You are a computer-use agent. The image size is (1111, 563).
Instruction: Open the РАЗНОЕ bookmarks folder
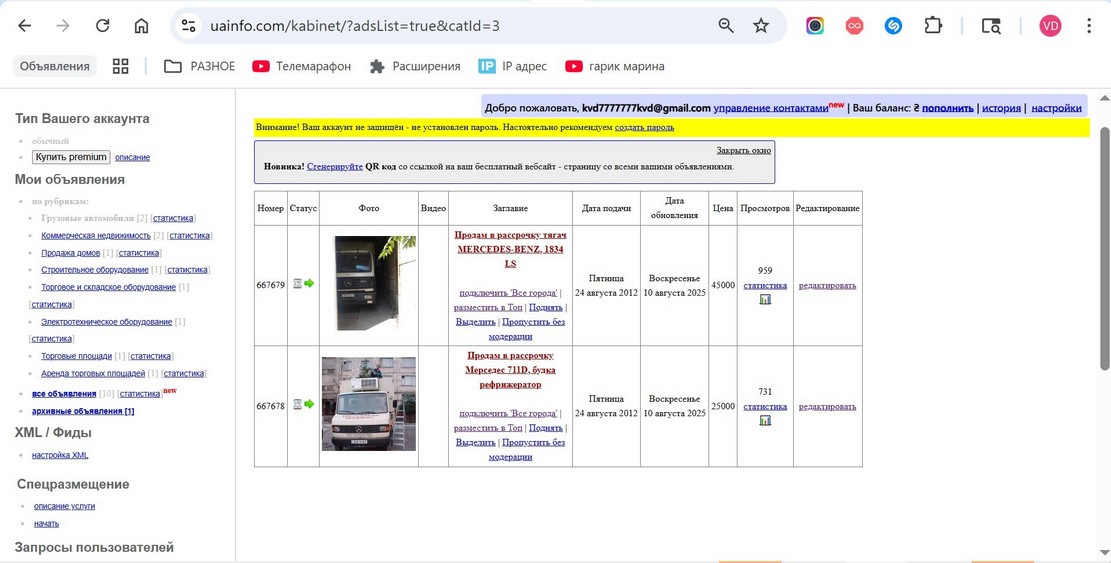pyautogui.click(x=199, y=67)
